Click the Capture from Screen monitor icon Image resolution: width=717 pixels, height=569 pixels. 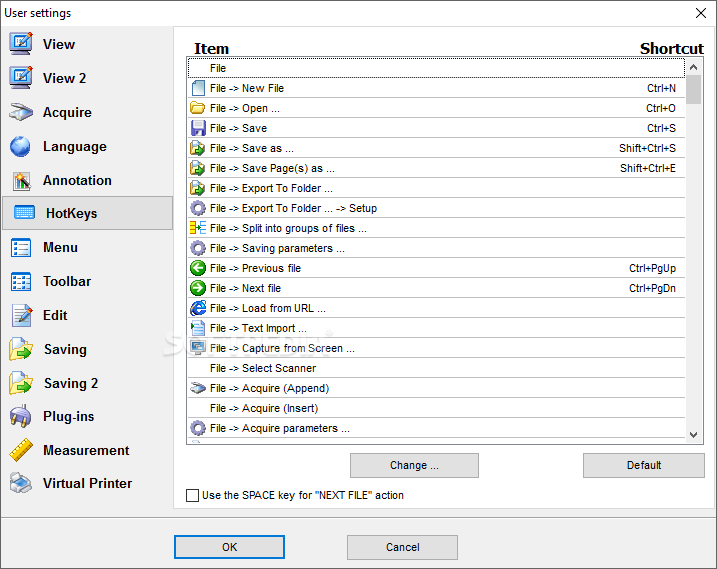click(198, 348)
